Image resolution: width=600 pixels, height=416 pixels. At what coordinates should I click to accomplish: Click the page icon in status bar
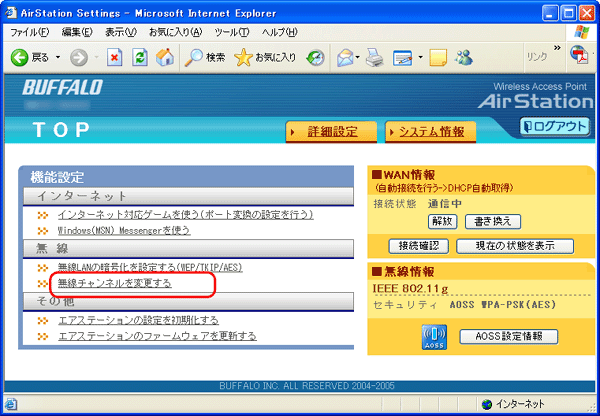point(11,404)
